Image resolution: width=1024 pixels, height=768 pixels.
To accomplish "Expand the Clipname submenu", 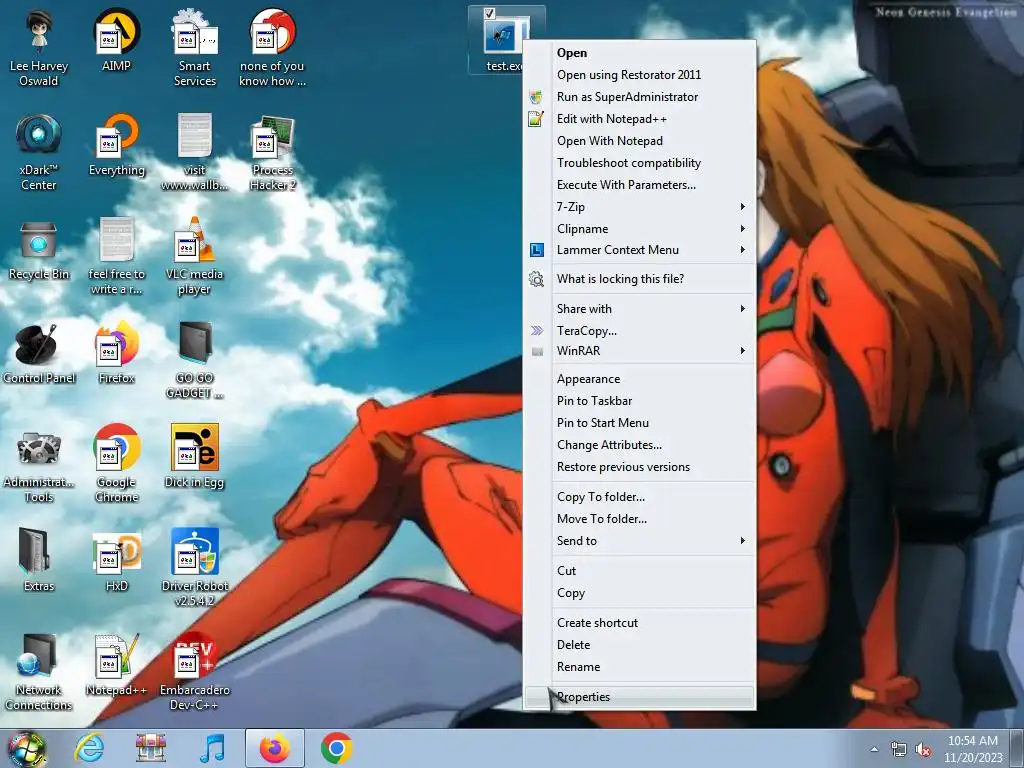I will [x=640, y=229].
